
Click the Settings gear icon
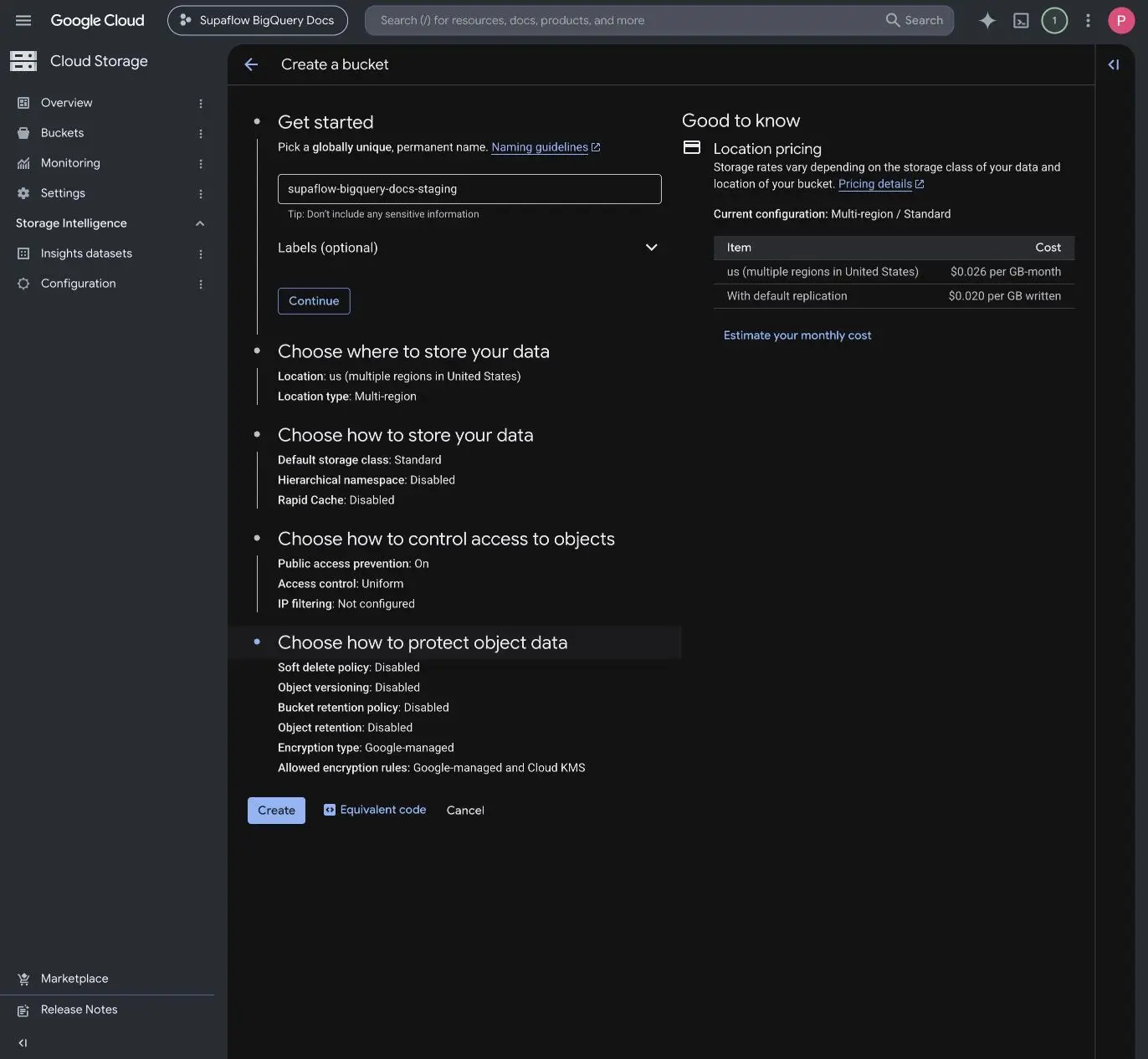(23, 193)
